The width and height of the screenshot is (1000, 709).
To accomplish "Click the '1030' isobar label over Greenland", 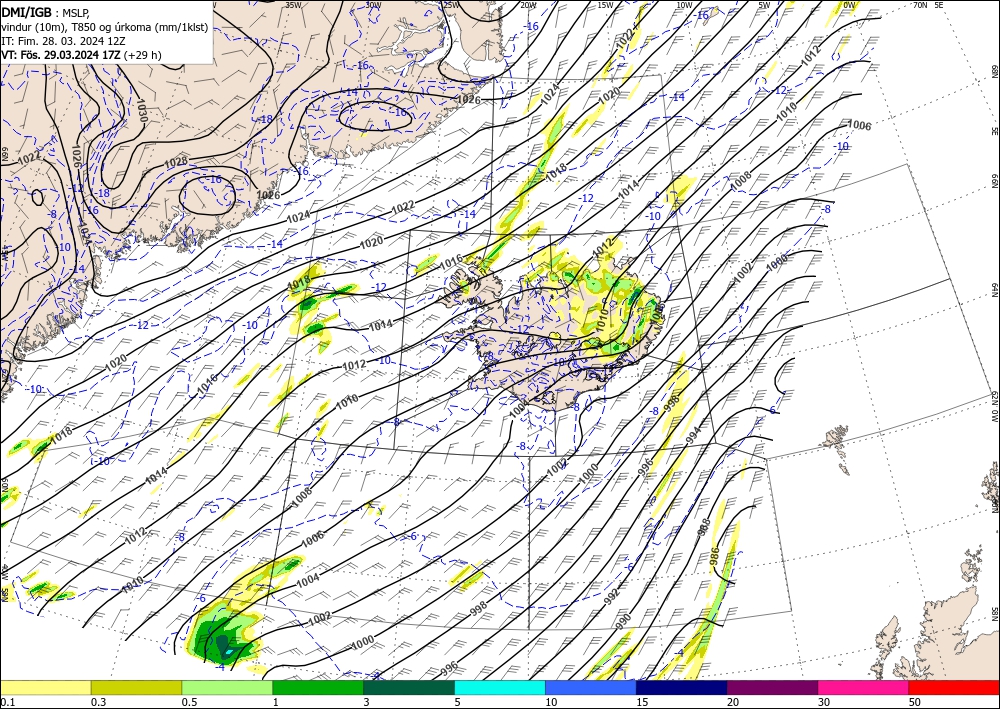I will coord(142,112).
